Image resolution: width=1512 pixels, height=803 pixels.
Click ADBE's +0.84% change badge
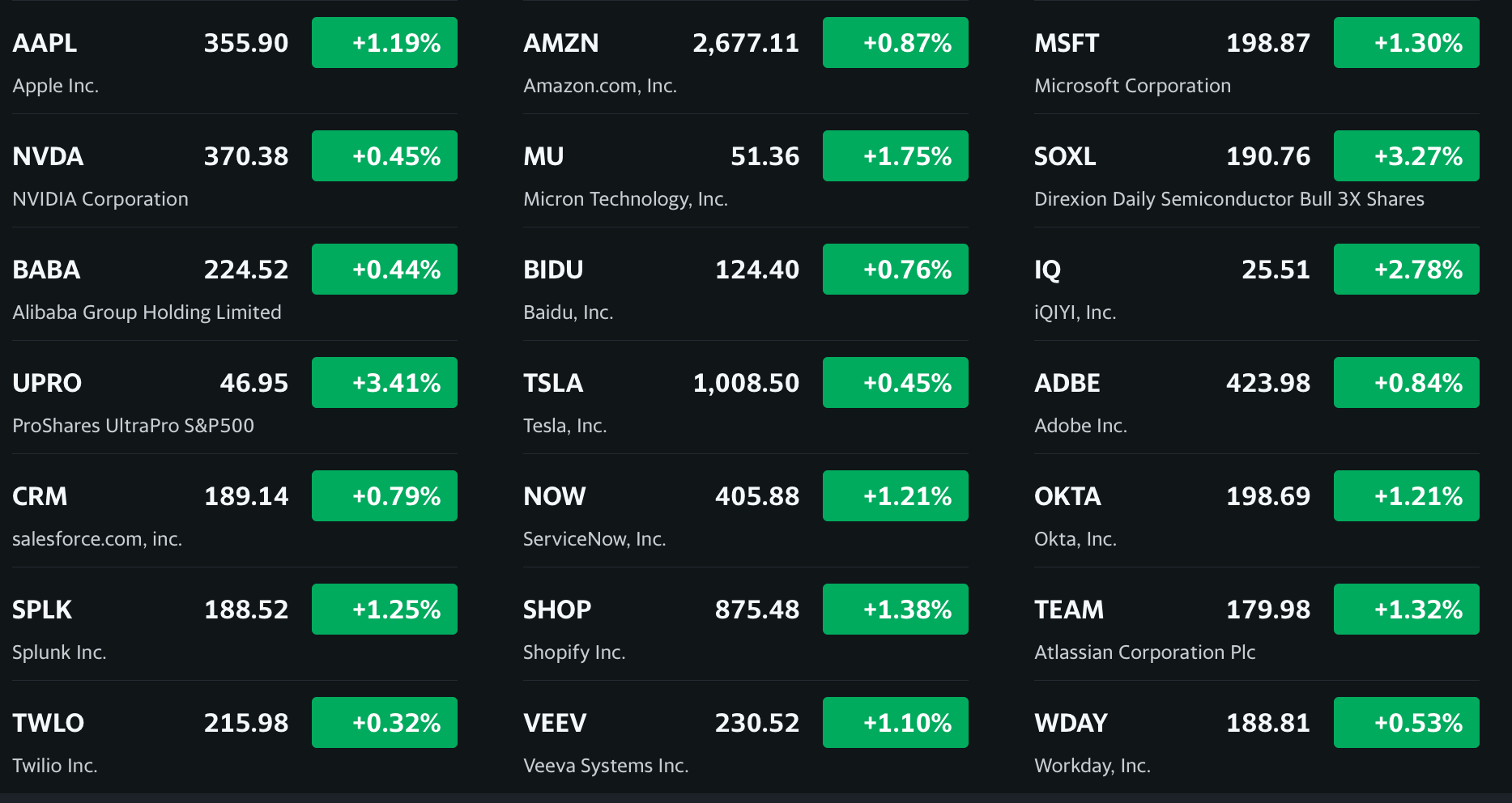pyautogui.click(x=1406, y=383)
